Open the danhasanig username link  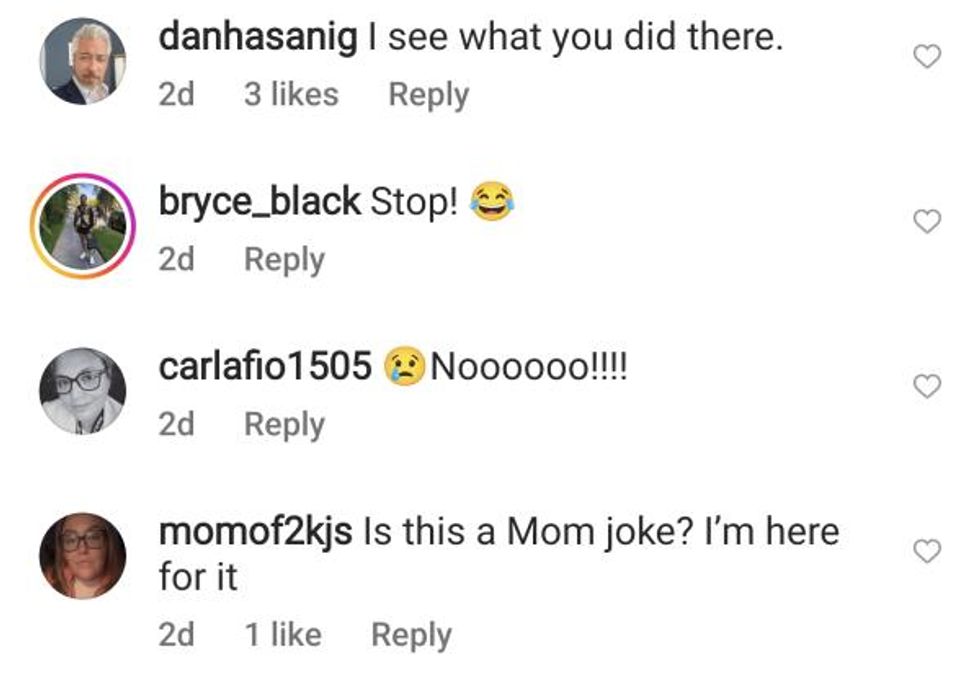pyautogui.click(x=257, y=39)
